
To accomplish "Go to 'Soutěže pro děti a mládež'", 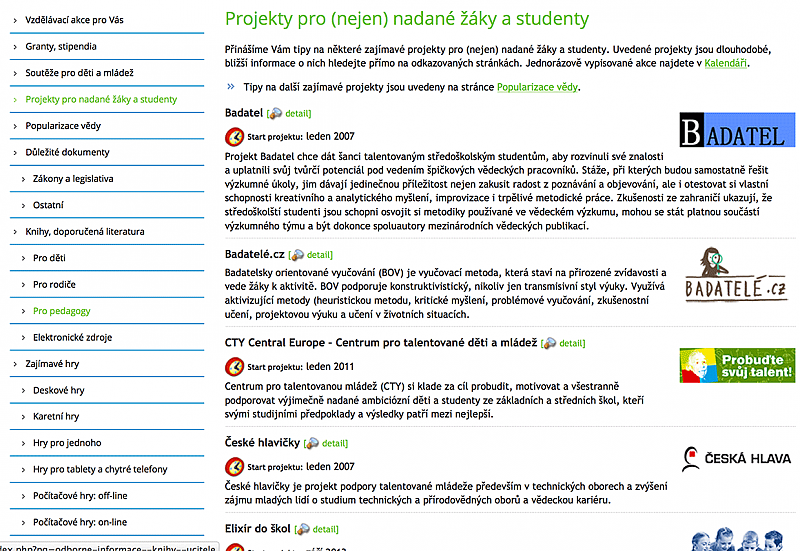I will pos(79,73).
